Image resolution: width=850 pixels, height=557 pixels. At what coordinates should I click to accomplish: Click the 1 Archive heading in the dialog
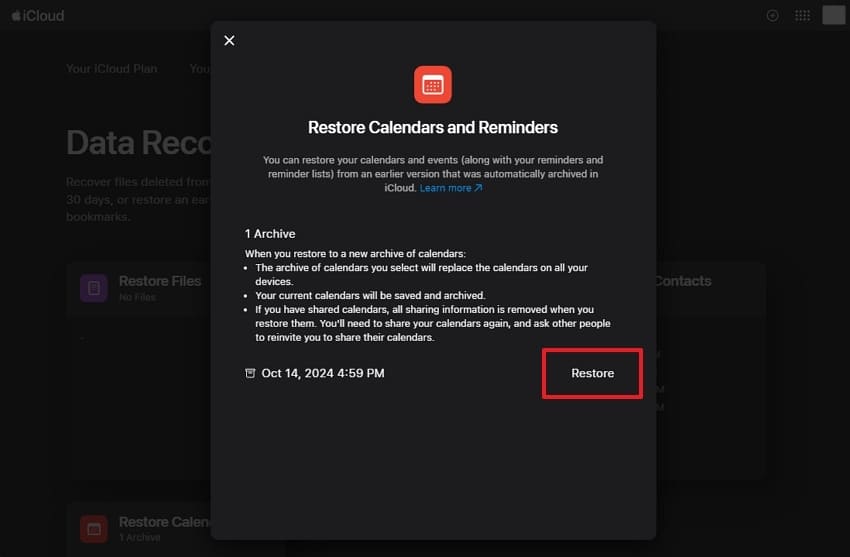point(270,234)
